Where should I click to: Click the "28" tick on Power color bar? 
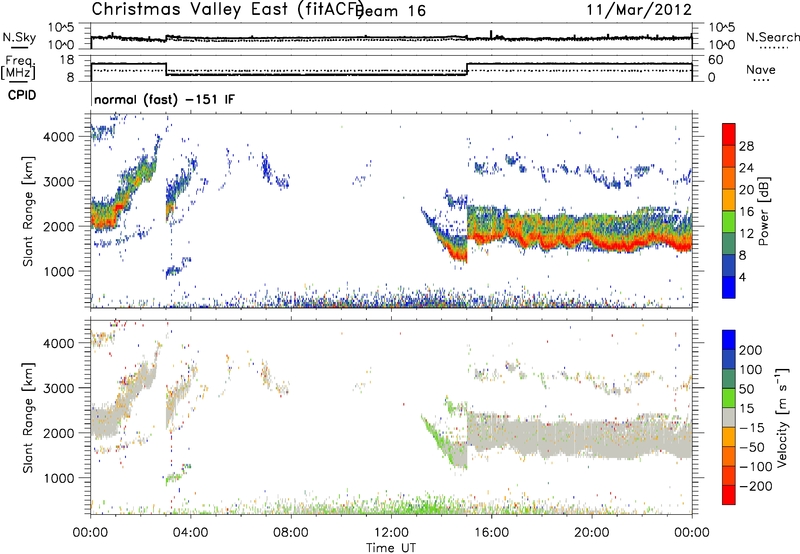click(x=746, y=146)
